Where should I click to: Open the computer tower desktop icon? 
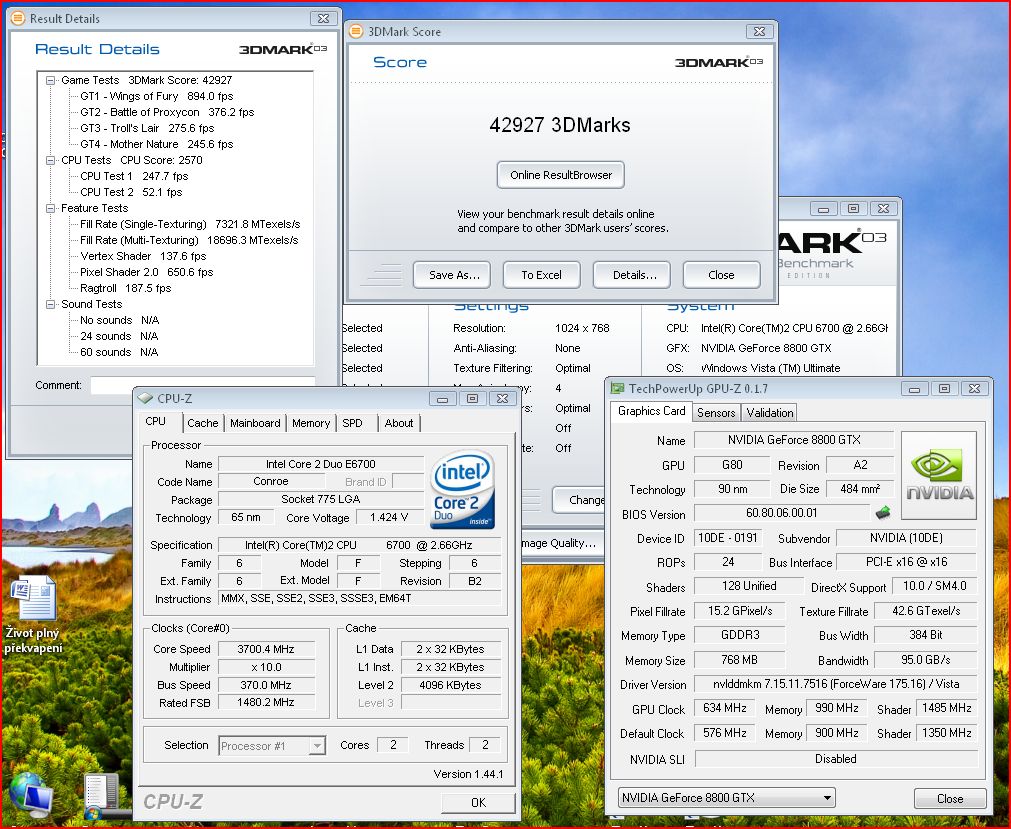point(102,797)
